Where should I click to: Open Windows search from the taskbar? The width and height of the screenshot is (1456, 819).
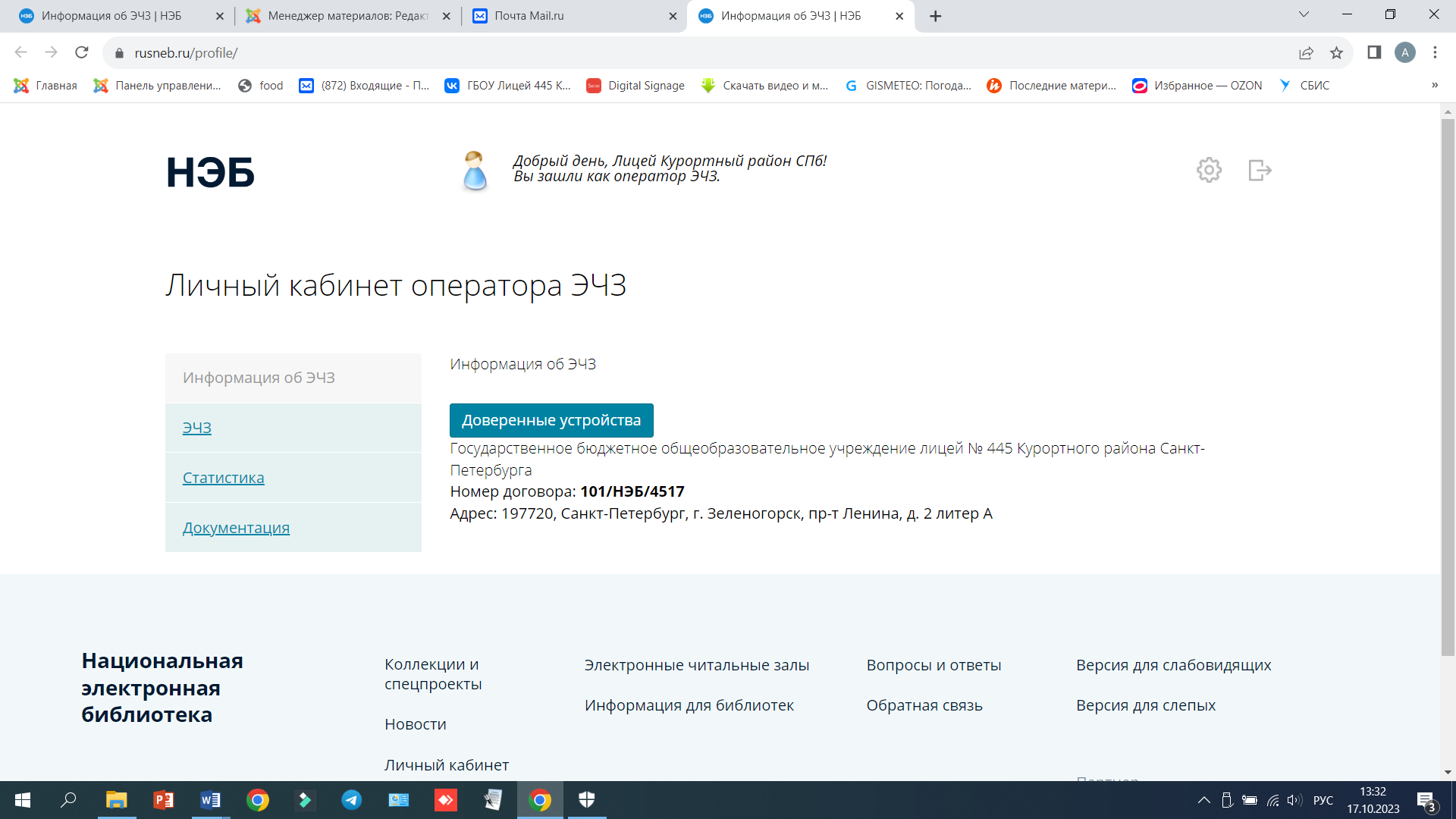click(68, 800)
